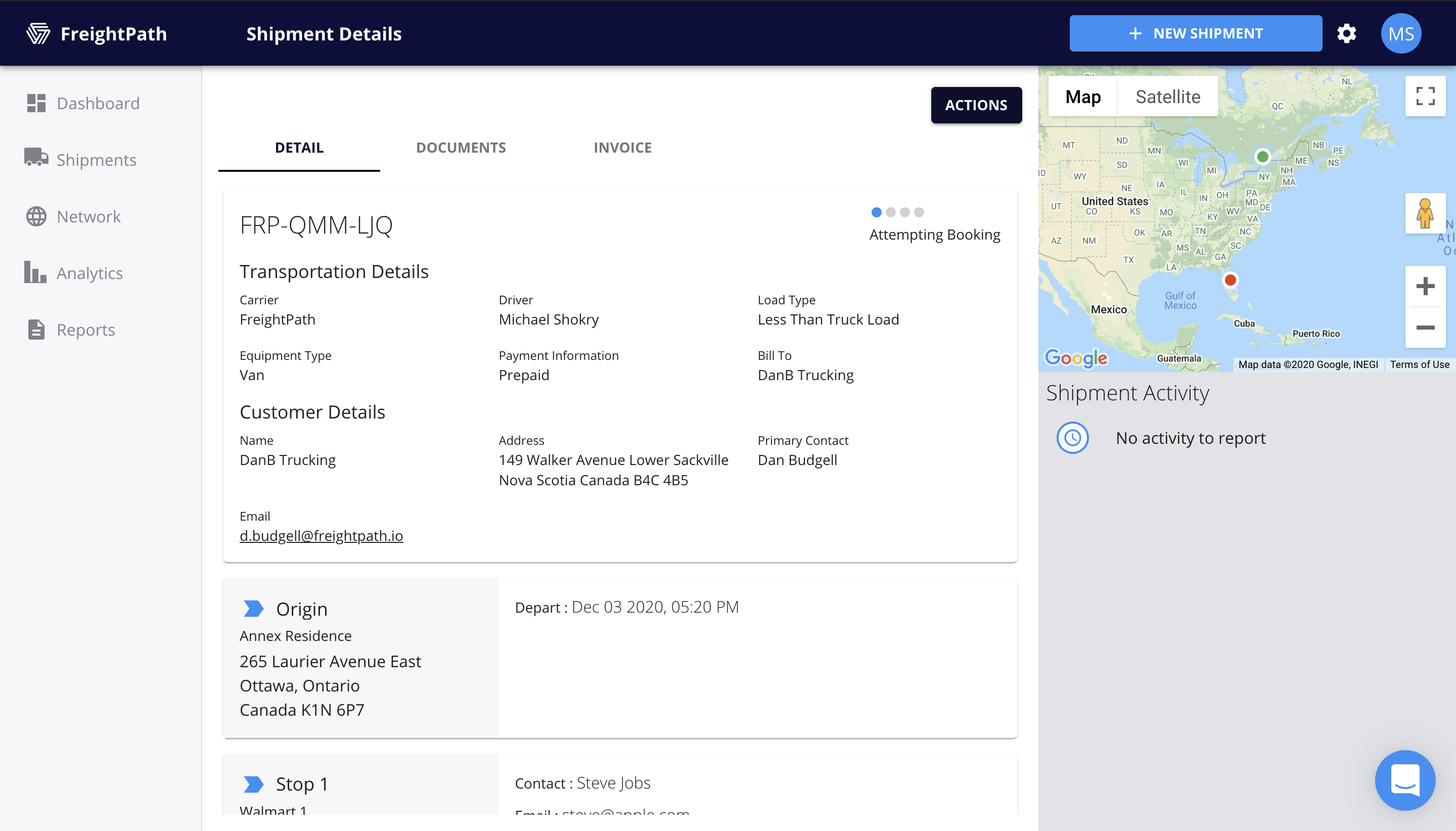Image resolution: width=1456 pixels, height=831 pixels.
Task: Click the Origin arrow icon
Action: (253, 609)
